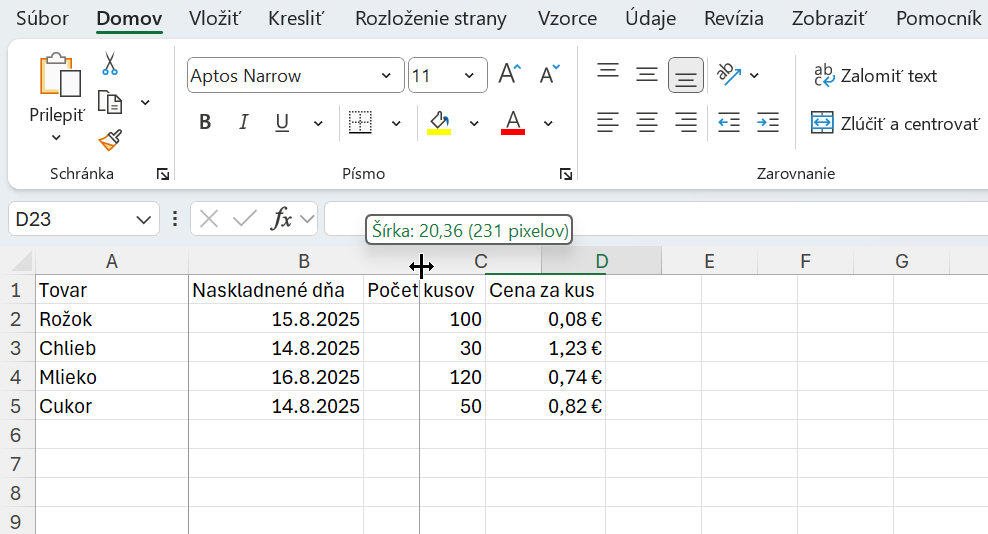Select column G header
Viewport: 988px width, 534px height.
pos(902,261)
